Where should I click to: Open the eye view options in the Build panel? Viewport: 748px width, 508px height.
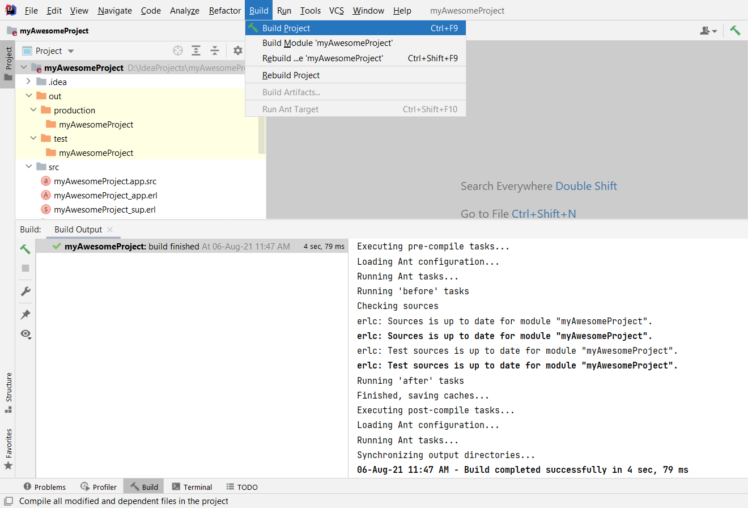click(25, 334)
